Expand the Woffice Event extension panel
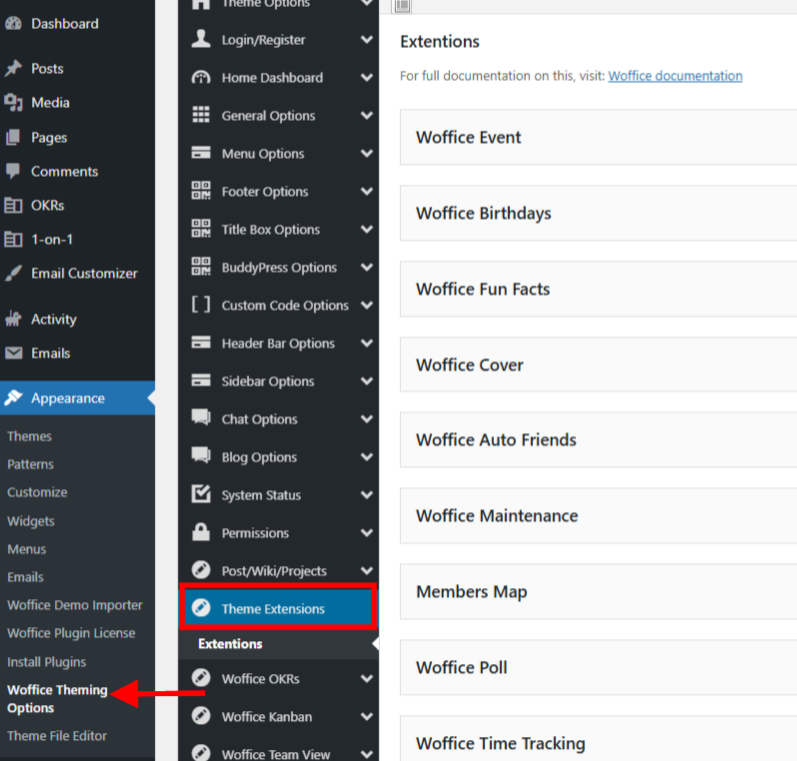The height and width of the screenshot is (761, 797). click(x=598, y=138)
